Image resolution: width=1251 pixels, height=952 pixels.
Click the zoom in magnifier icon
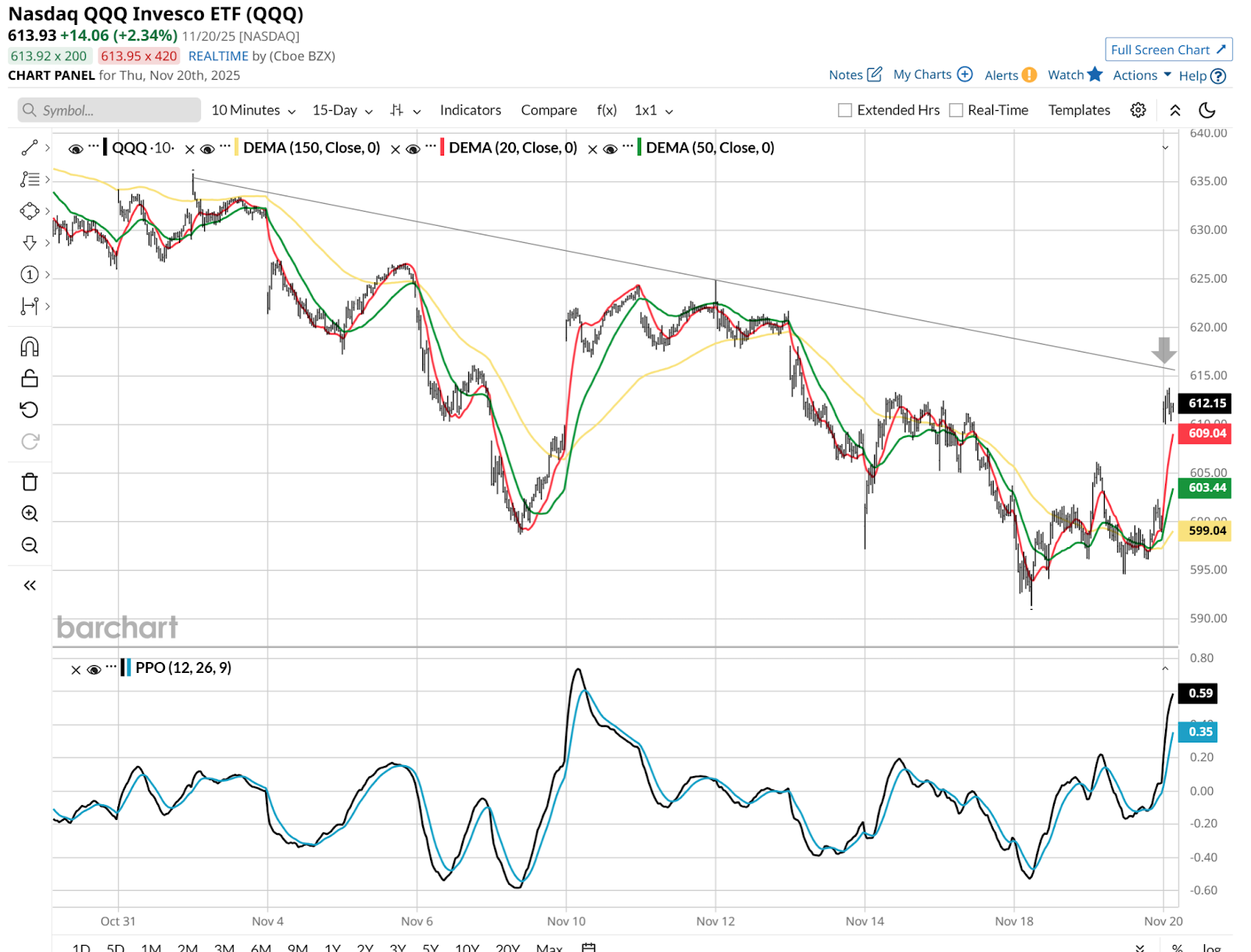[x=30, y=514]
